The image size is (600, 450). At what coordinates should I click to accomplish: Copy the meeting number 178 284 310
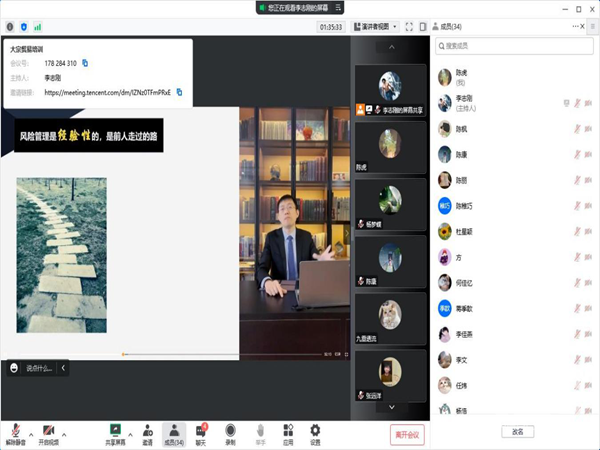point(86,63)
